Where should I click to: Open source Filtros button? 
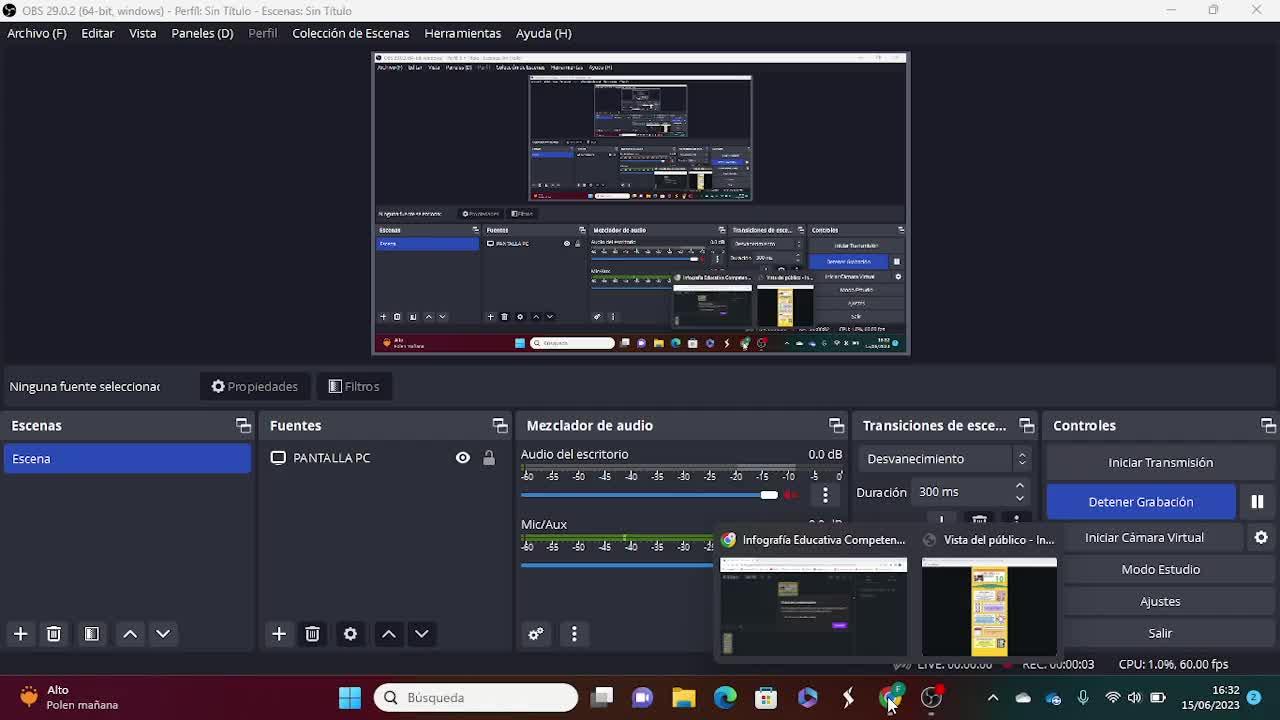point(354,386)
